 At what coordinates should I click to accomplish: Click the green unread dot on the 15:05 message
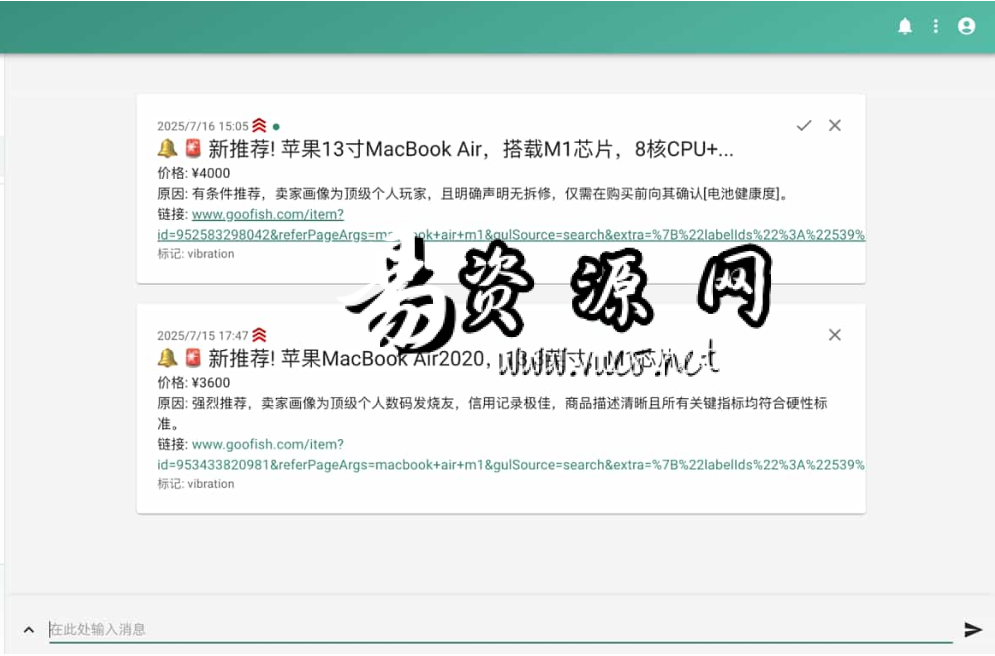click(x=276, y=126)
